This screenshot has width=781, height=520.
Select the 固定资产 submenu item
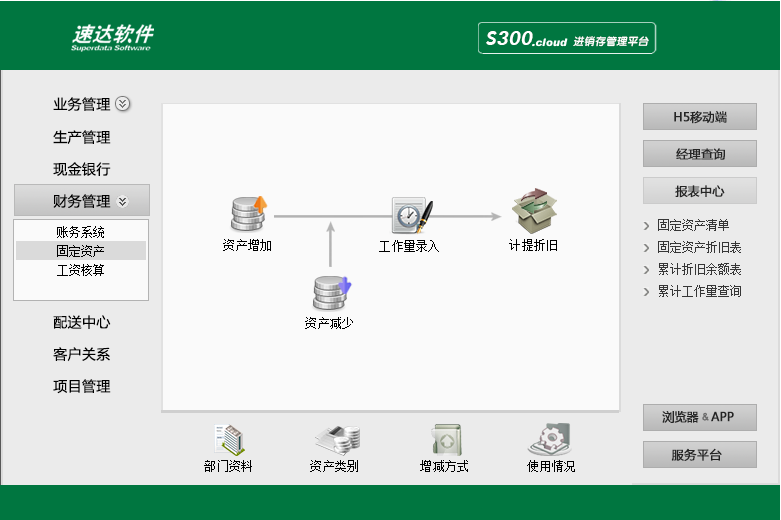[x=81, y=251]
